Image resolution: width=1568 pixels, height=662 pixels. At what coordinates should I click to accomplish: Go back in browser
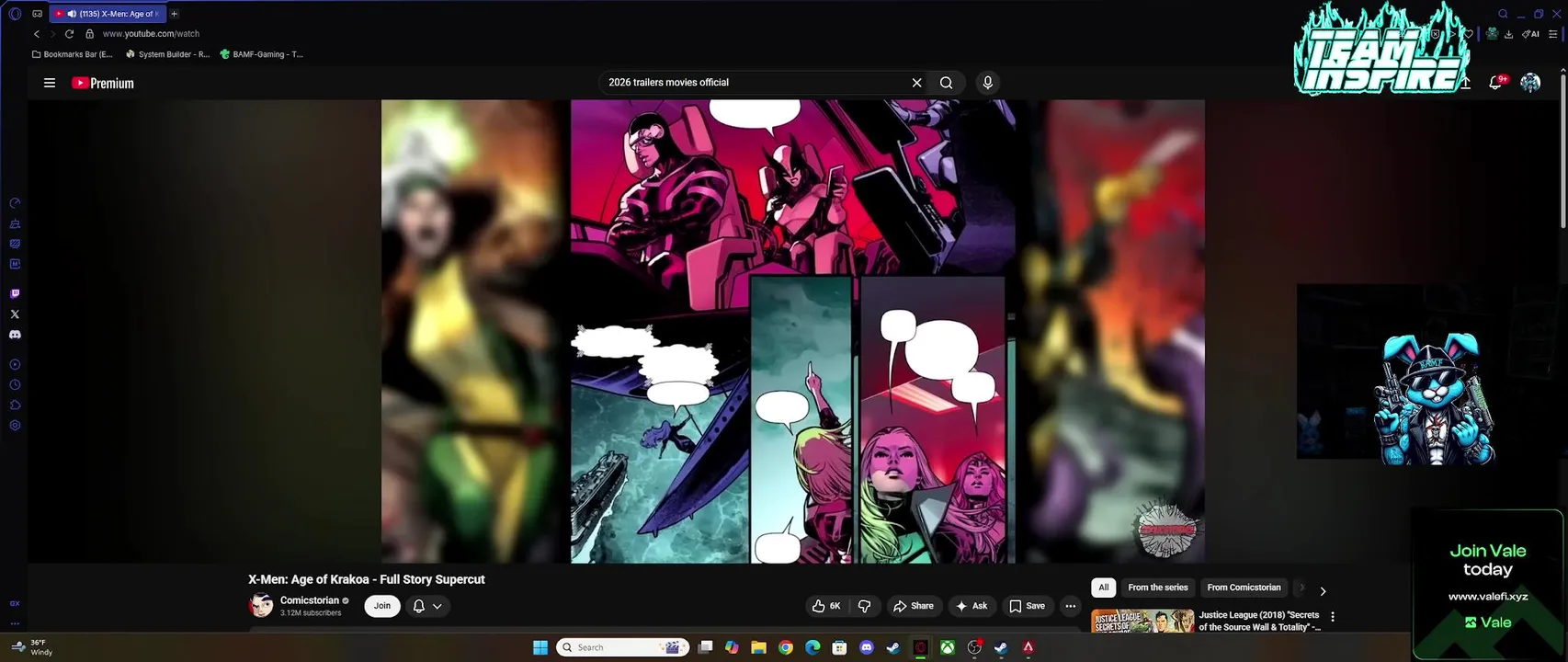(37, 34)
